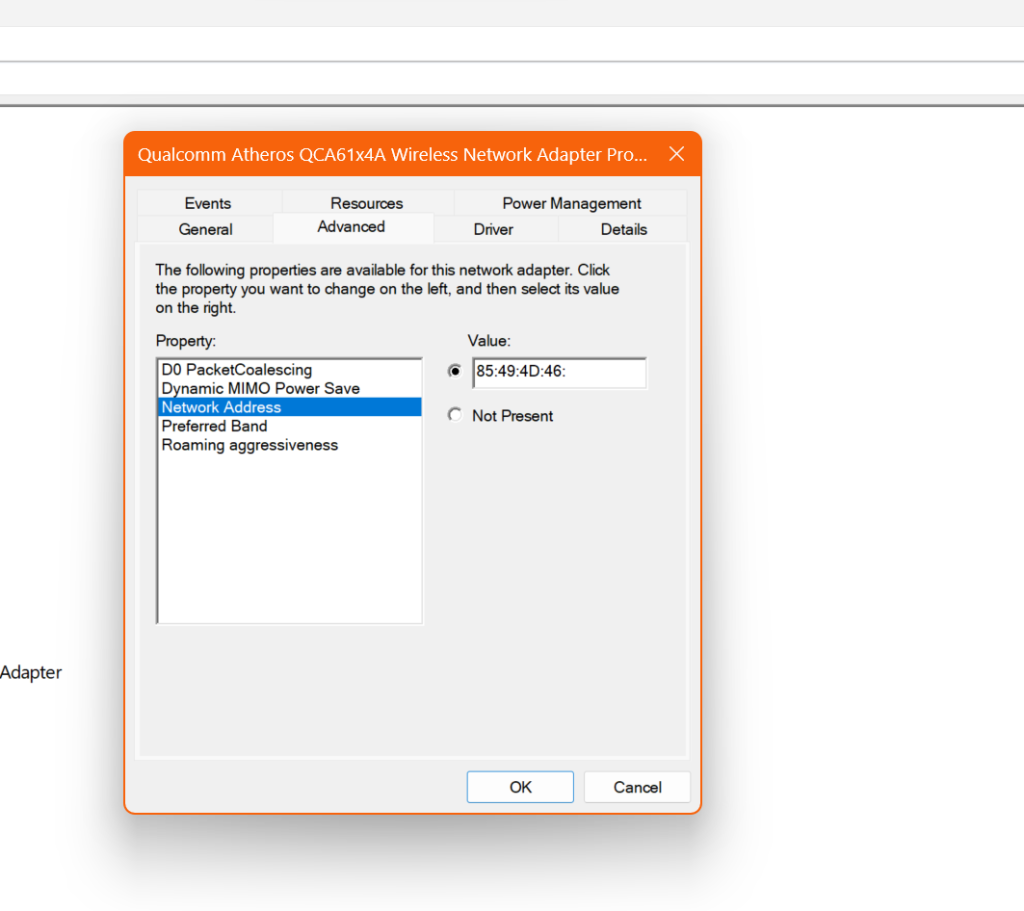This screenshot has height=911, width=1024.
Task: Open the Power Management tab
Action: [x=571, y=203]
